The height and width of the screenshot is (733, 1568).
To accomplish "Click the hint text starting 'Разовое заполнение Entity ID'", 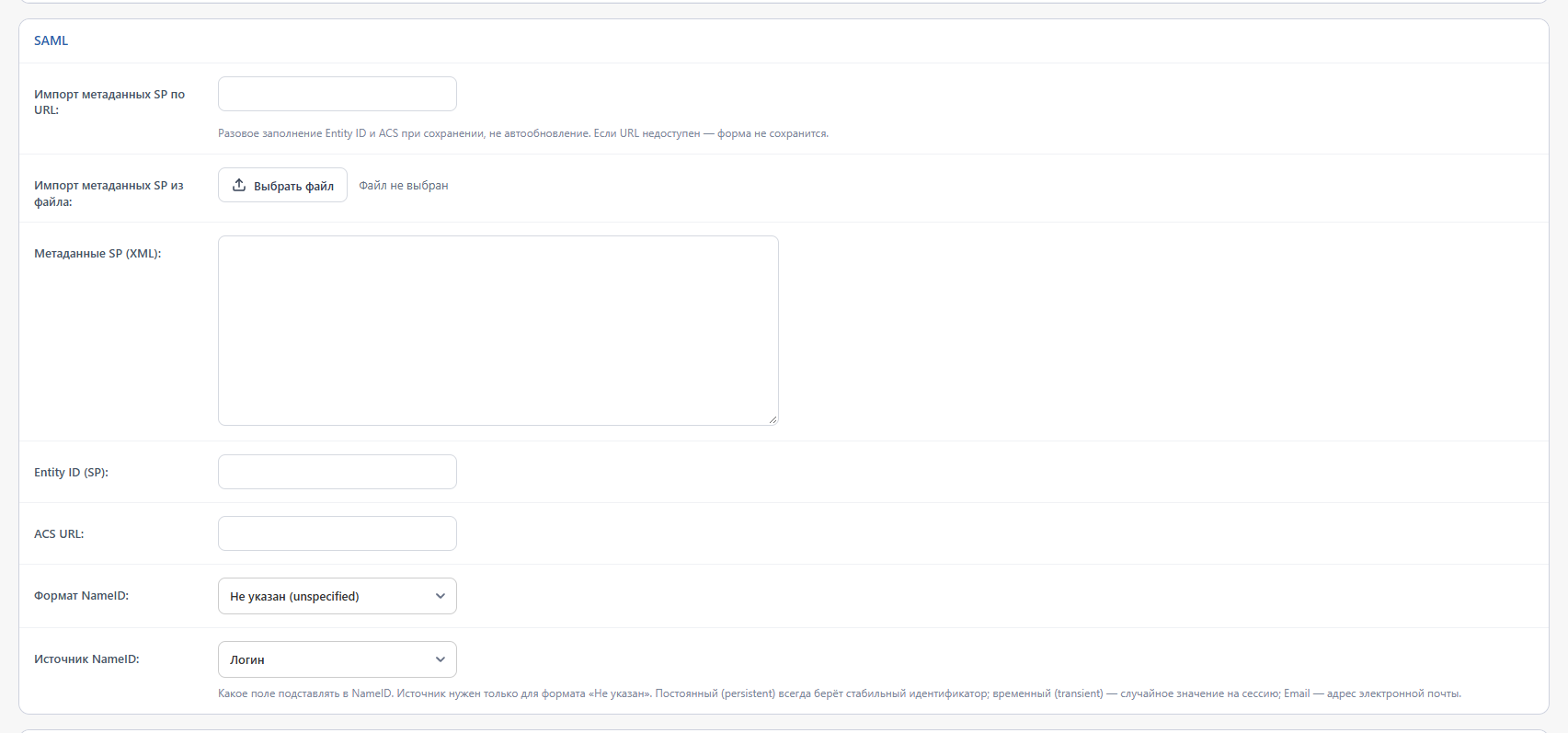I will click(523, 133).
